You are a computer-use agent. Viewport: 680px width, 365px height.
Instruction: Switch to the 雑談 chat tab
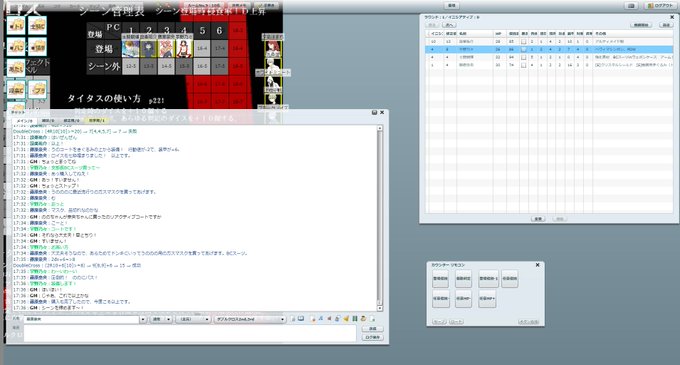point(48,121)
